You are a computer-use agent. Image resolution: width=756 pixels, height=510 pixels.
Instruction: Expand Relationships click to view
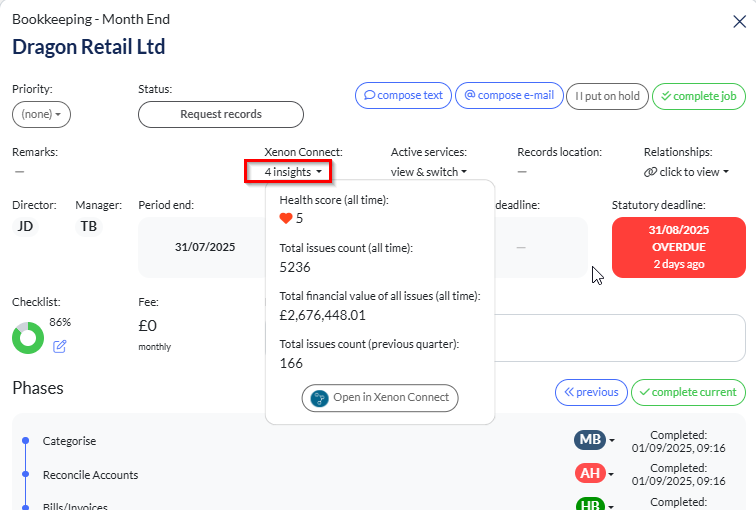(x=686, y=172)
